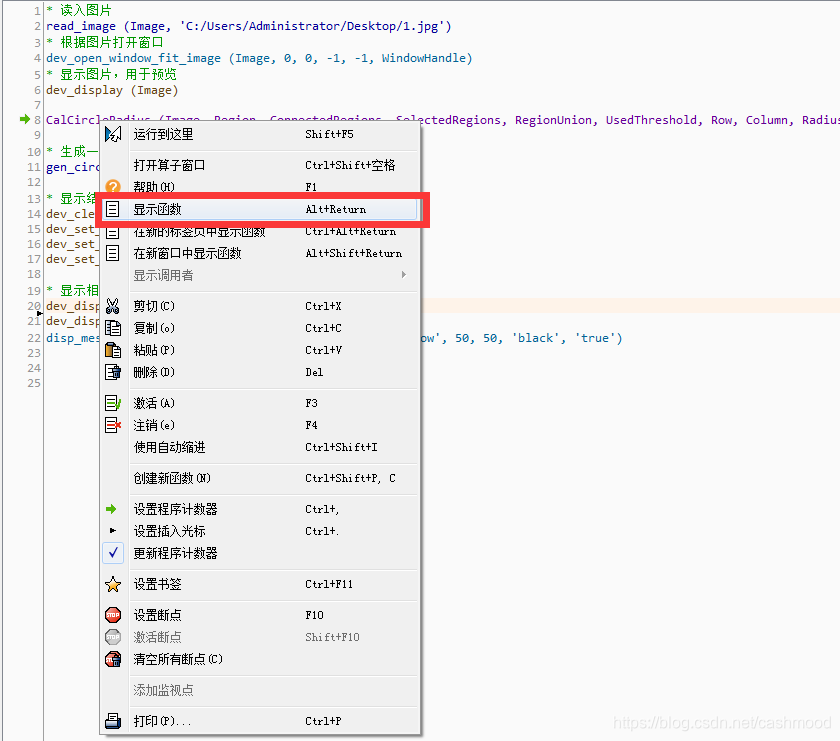Click the delete trash icon beside 删除
840x741 pixels.
pyautogui.click(x=112, y=372)
